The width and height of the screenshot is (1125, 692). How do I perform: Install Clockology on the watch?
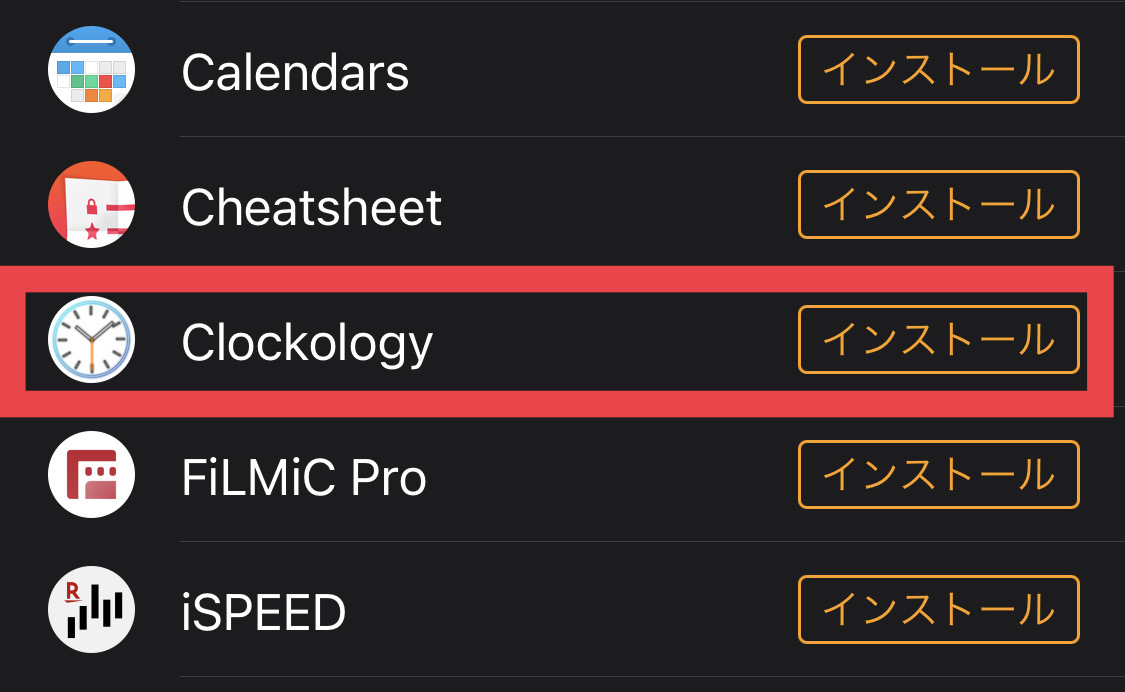[x=938, y=340]
